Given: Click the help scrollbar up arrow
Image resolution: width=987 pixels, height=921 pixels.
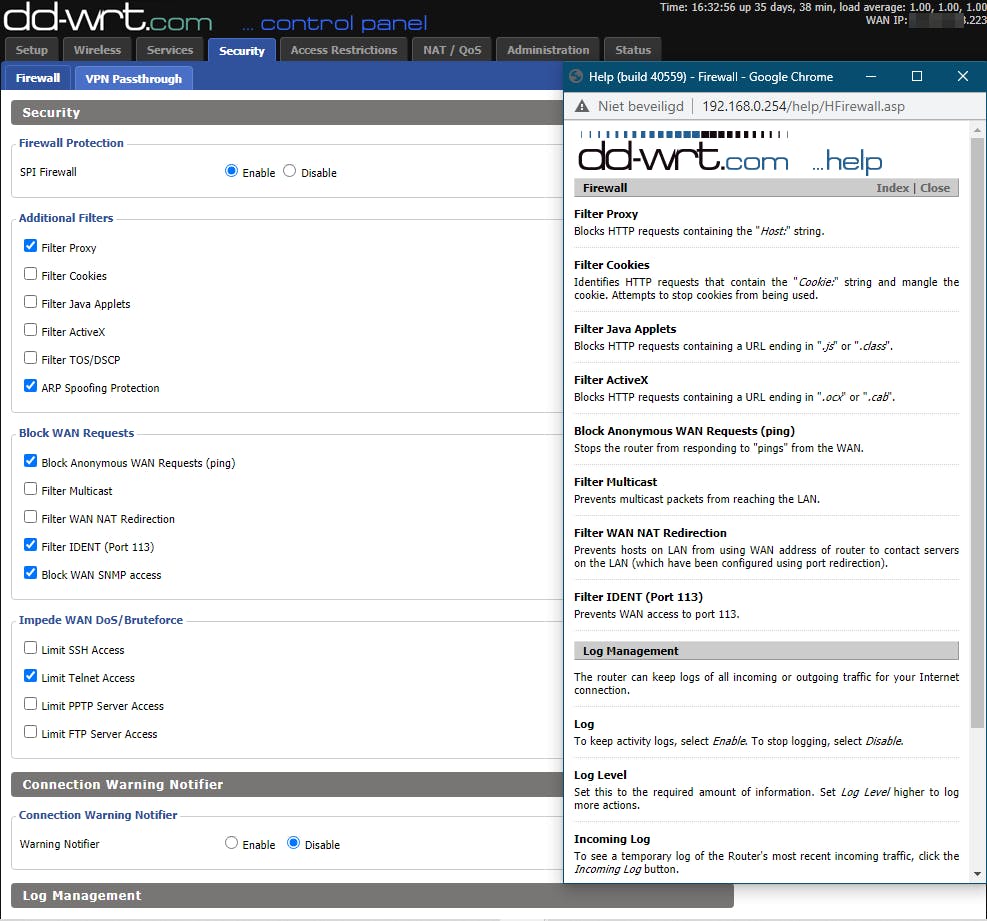Looking at the screenshot, I should tap(977, 130).
